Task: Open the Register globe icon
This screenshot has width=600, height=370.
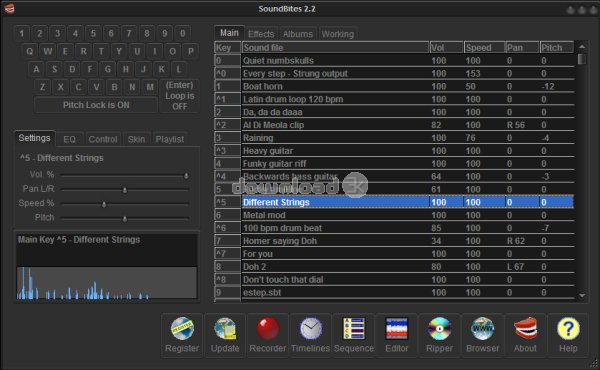Action: pyautogui.click(x=182, y=329)
